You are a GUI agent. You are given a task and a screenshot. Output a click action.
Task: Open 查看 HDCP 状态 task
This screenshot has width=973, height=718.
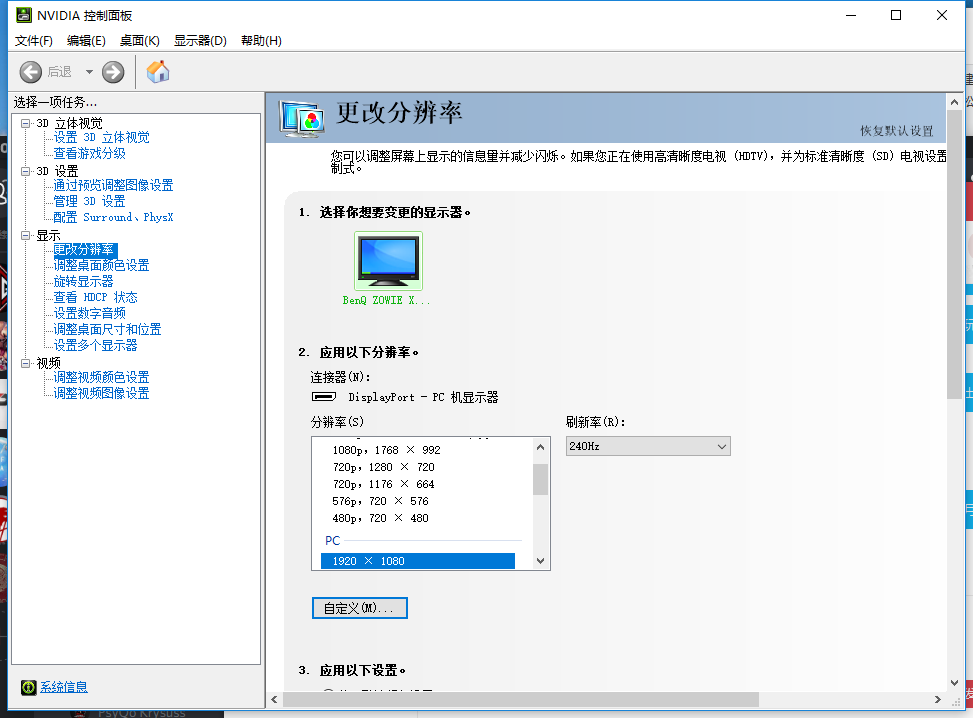click(x=96, y=297)
